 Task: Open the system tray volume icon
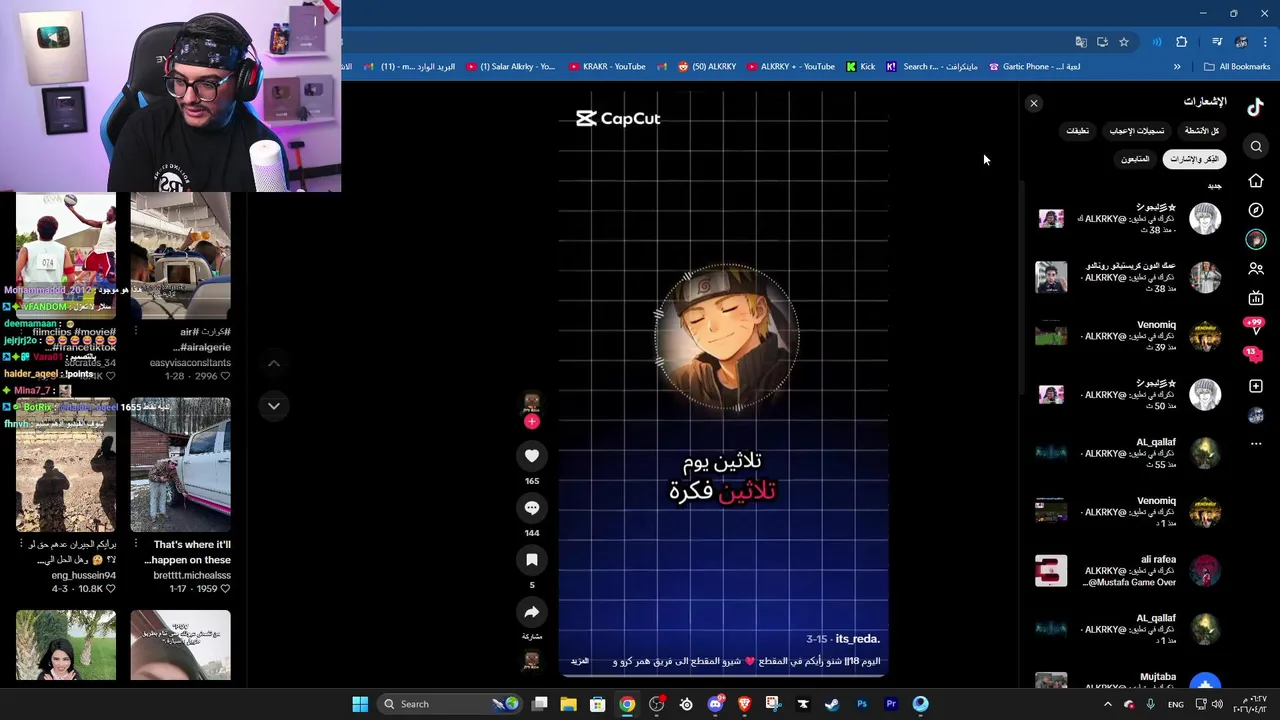[1217, 704]
